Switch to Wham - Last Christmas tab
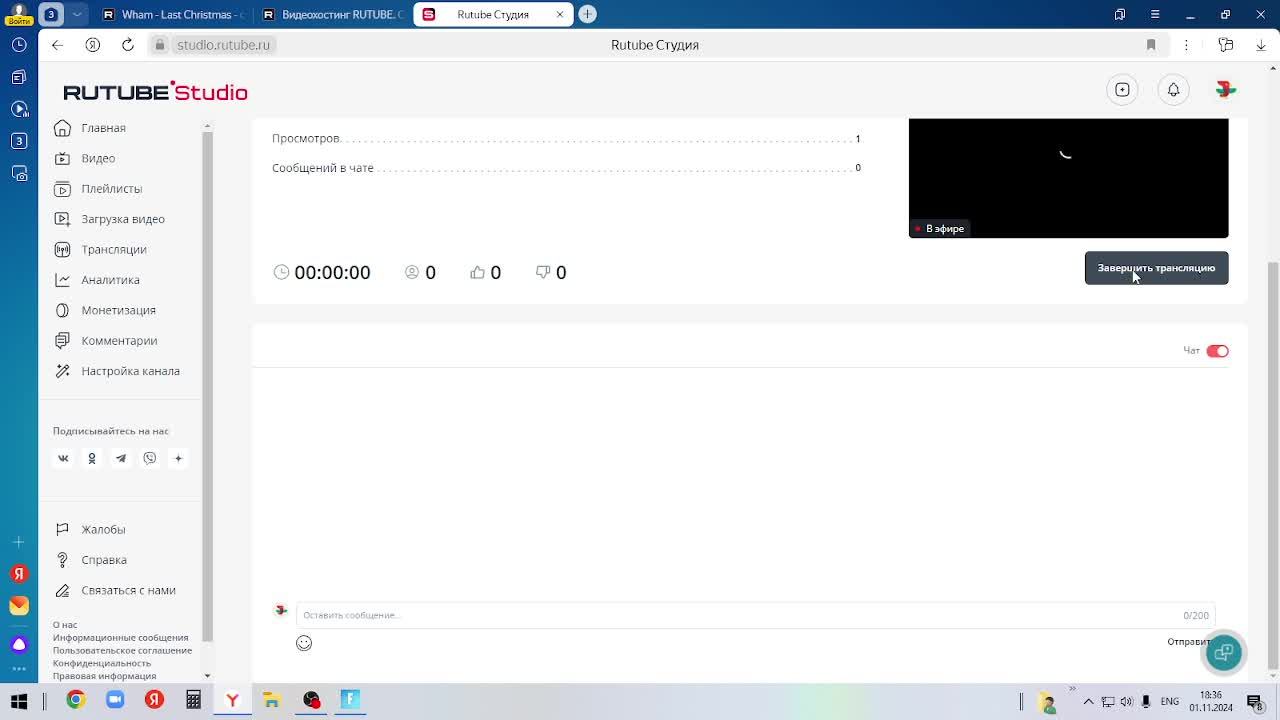This screenshot has height=720, width=1280. pyautogui.click(x=173, y=14)
